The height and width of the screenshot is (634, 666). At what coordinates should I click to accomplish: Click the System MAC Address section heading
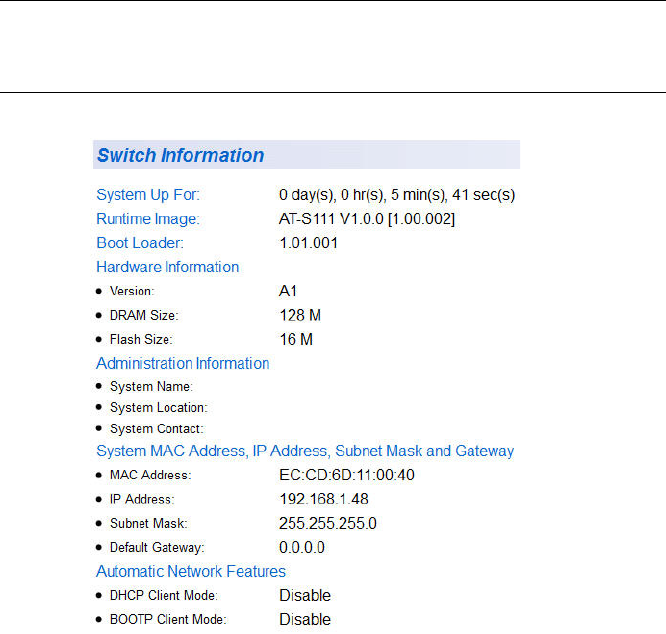[305, 451]
